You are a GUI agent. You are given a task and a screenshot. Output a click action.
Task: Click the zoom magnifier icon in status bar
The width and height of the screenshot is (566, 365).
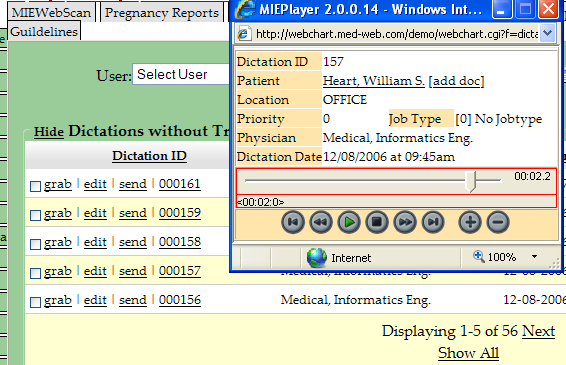pyautogui.click(x=479, y=256)
